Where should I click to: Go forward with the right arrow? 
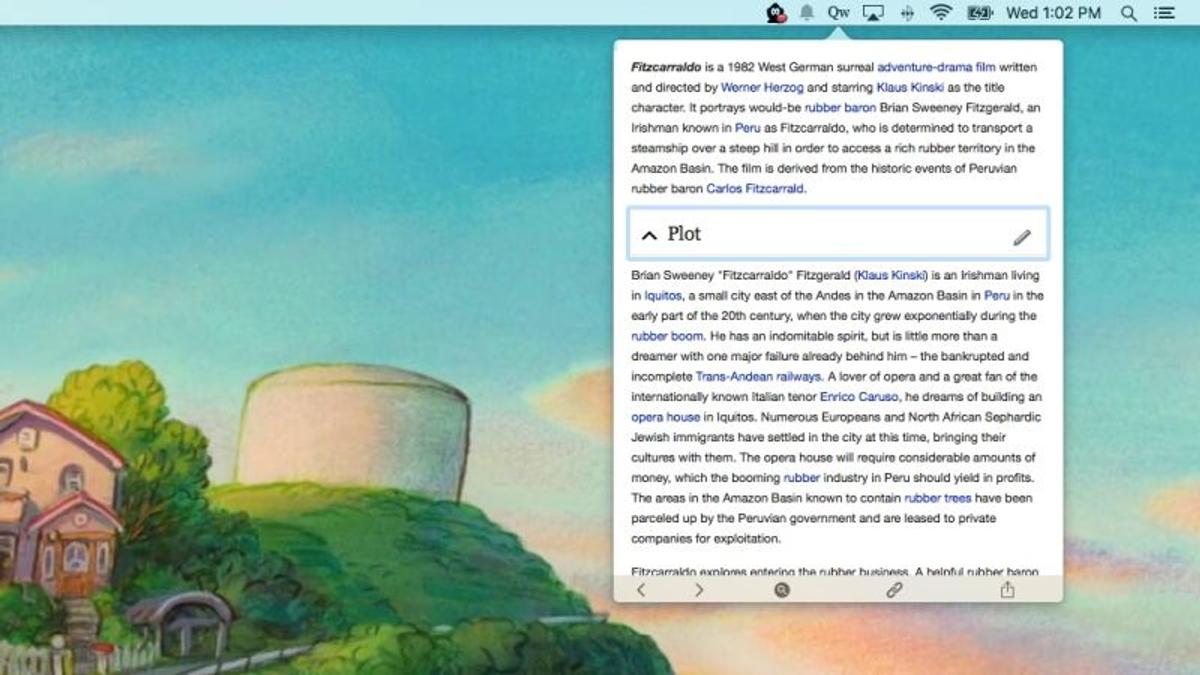(699, 590)
